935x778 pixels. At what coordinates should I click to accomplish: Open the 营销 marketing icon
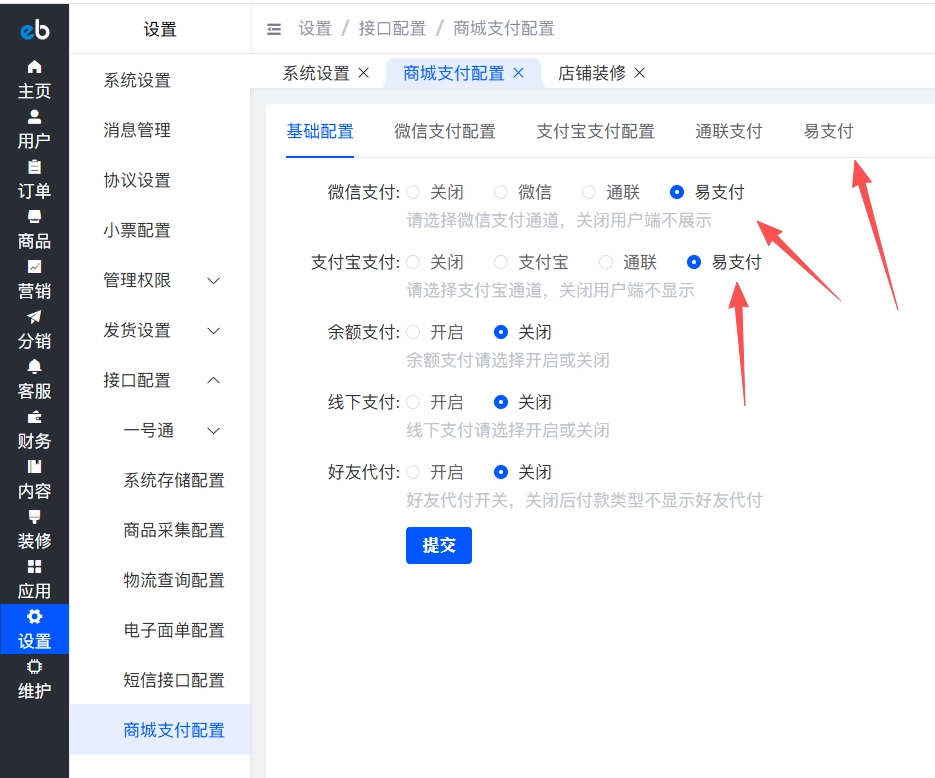33,279
